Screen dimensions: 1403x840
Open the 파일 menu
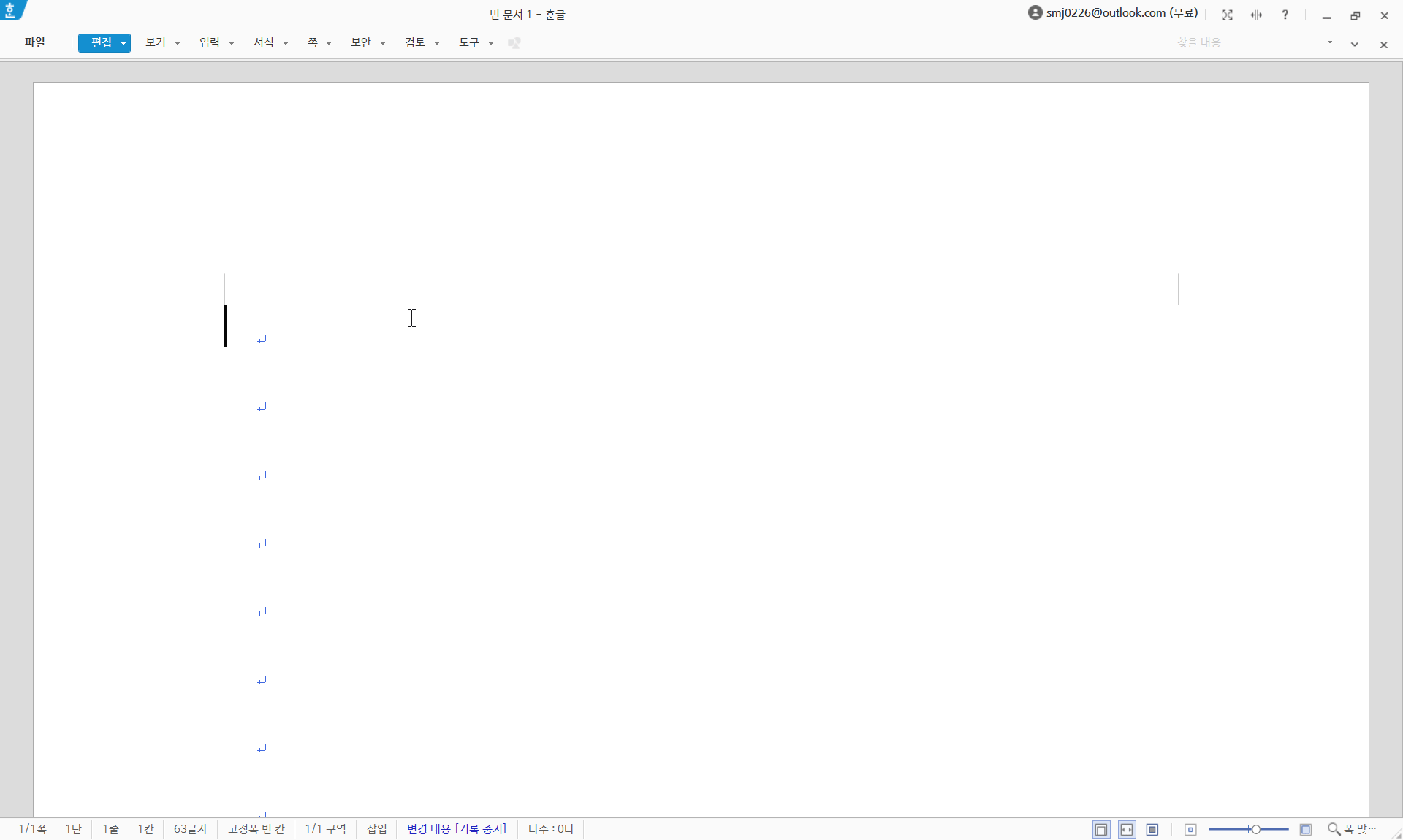pos(35,42)
